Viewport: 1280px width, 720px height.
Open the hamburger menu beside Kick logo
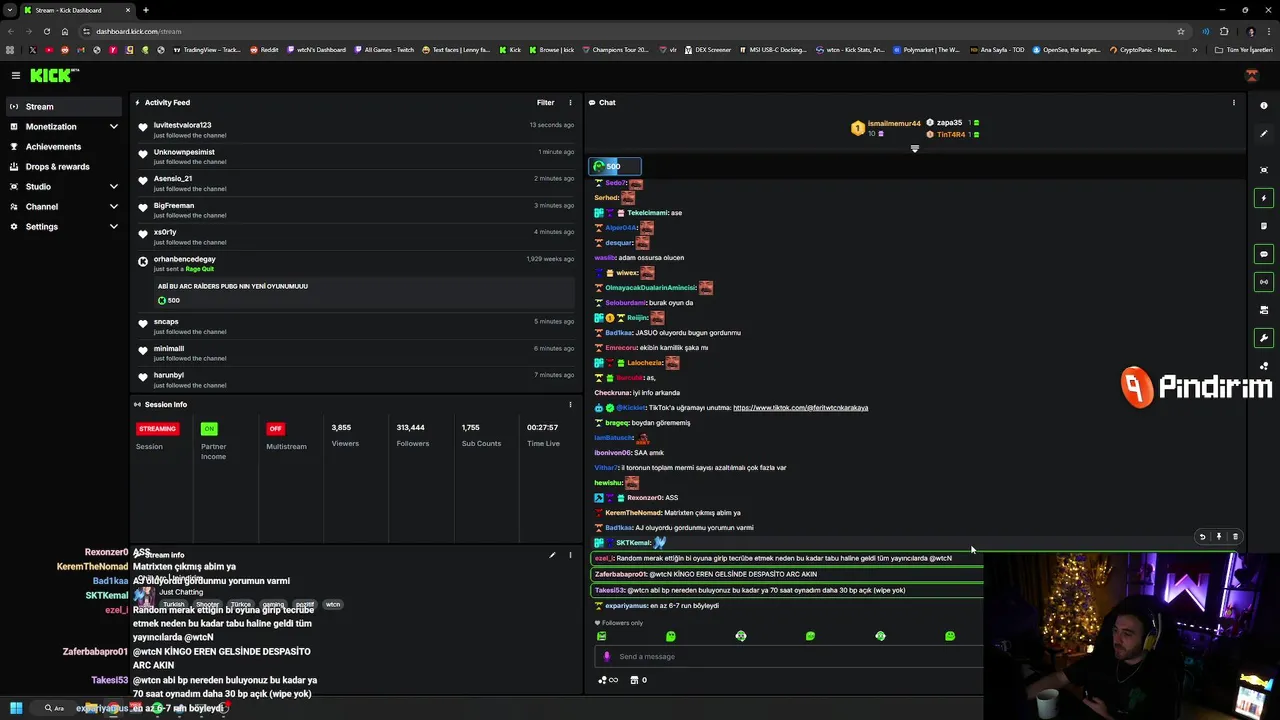(16, 75)
